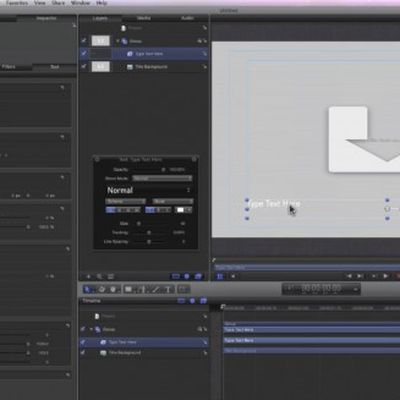
Task: Open the Help menu
Action: (x=101, y=3)
